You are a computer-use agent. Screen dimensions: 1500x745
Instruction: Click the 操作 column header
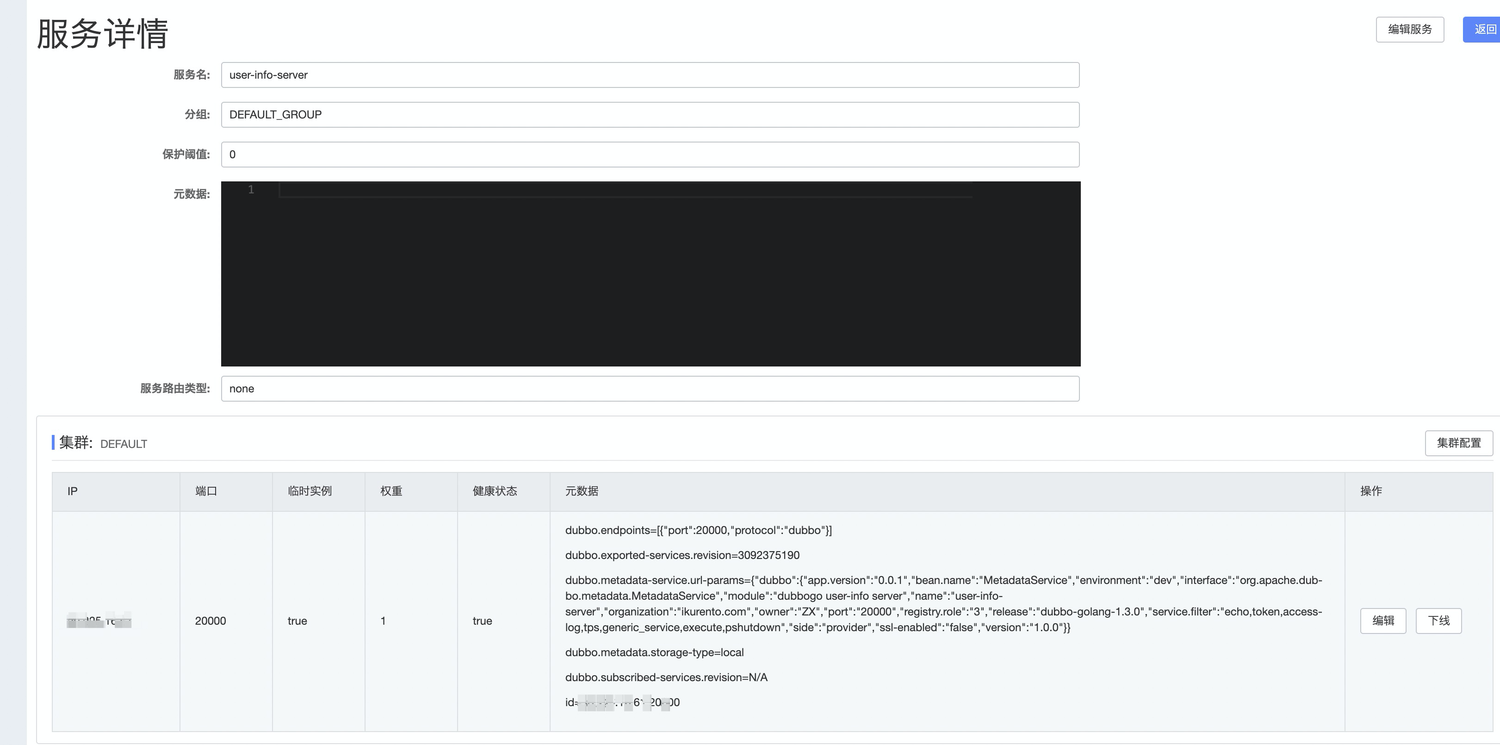[x=1371, y=492]
